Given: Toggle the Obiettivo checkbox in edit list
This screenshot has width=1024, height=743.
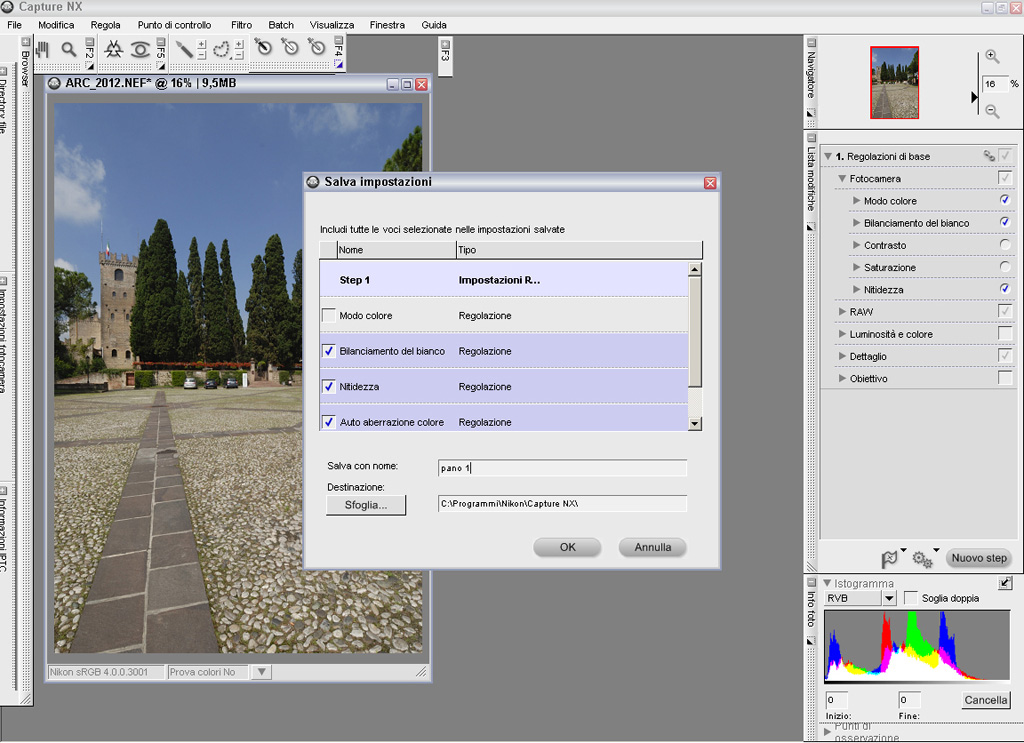Looking at the screenshot, I should click(x=1005, y=378).
